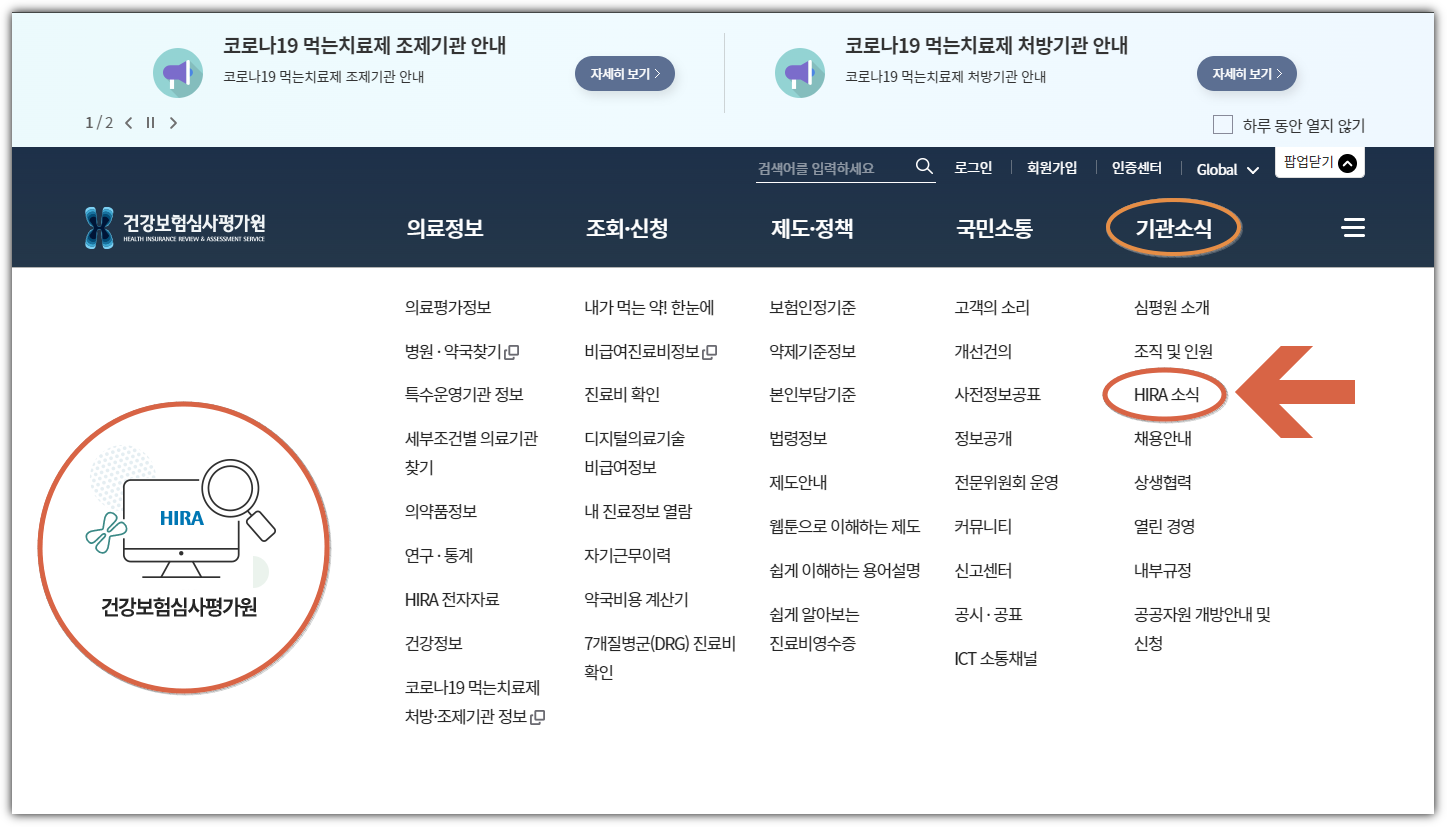Screen dimensions: 1447x827
Task: Click megaphone icon for 조제기관 안내
Action: [x=178, y=73]
